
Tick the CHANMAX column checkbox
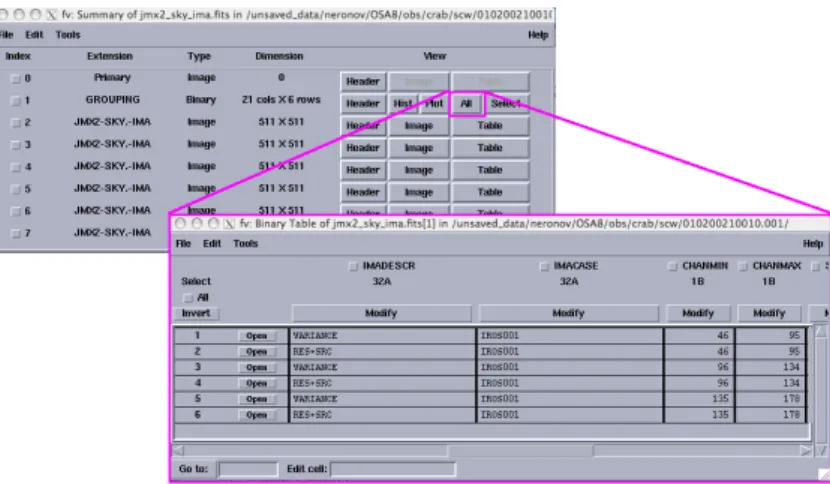click(743, 266)
